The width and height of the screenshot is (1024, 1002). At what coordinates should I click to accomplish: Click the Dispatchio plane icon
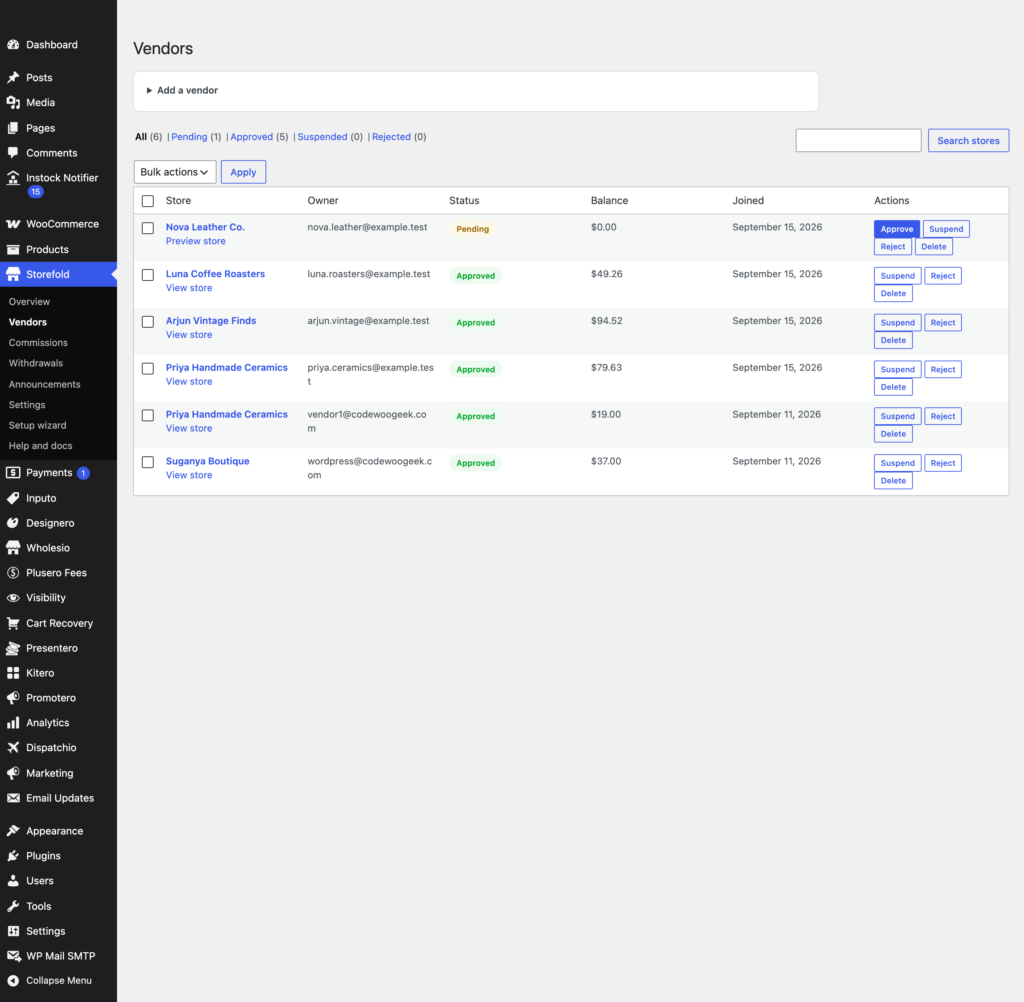[13, 747]
